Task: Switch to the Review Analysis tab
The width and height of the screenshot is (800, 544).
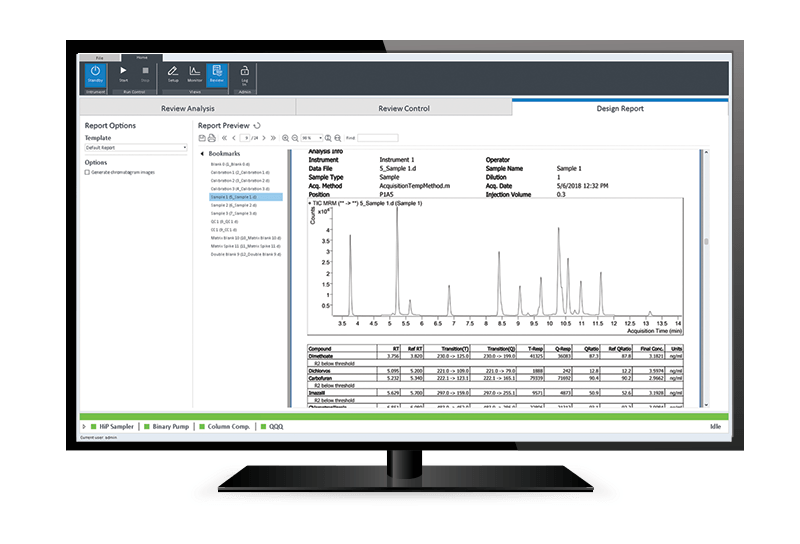Action: [186, 108]
